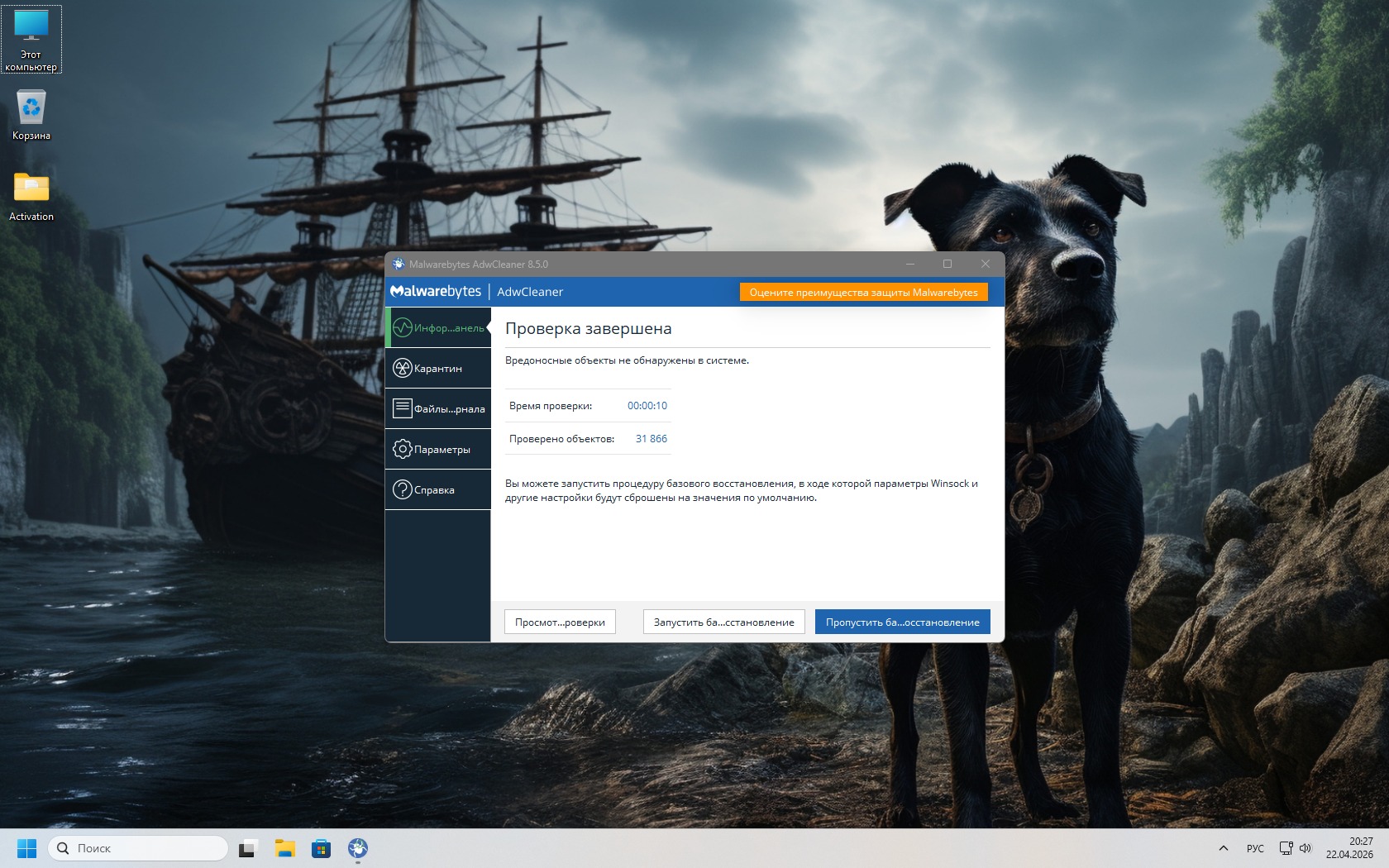Open Microsoft Store from the taskbar
The image size is (1389, 868).
pyautogui.click(x=322, y=848)
